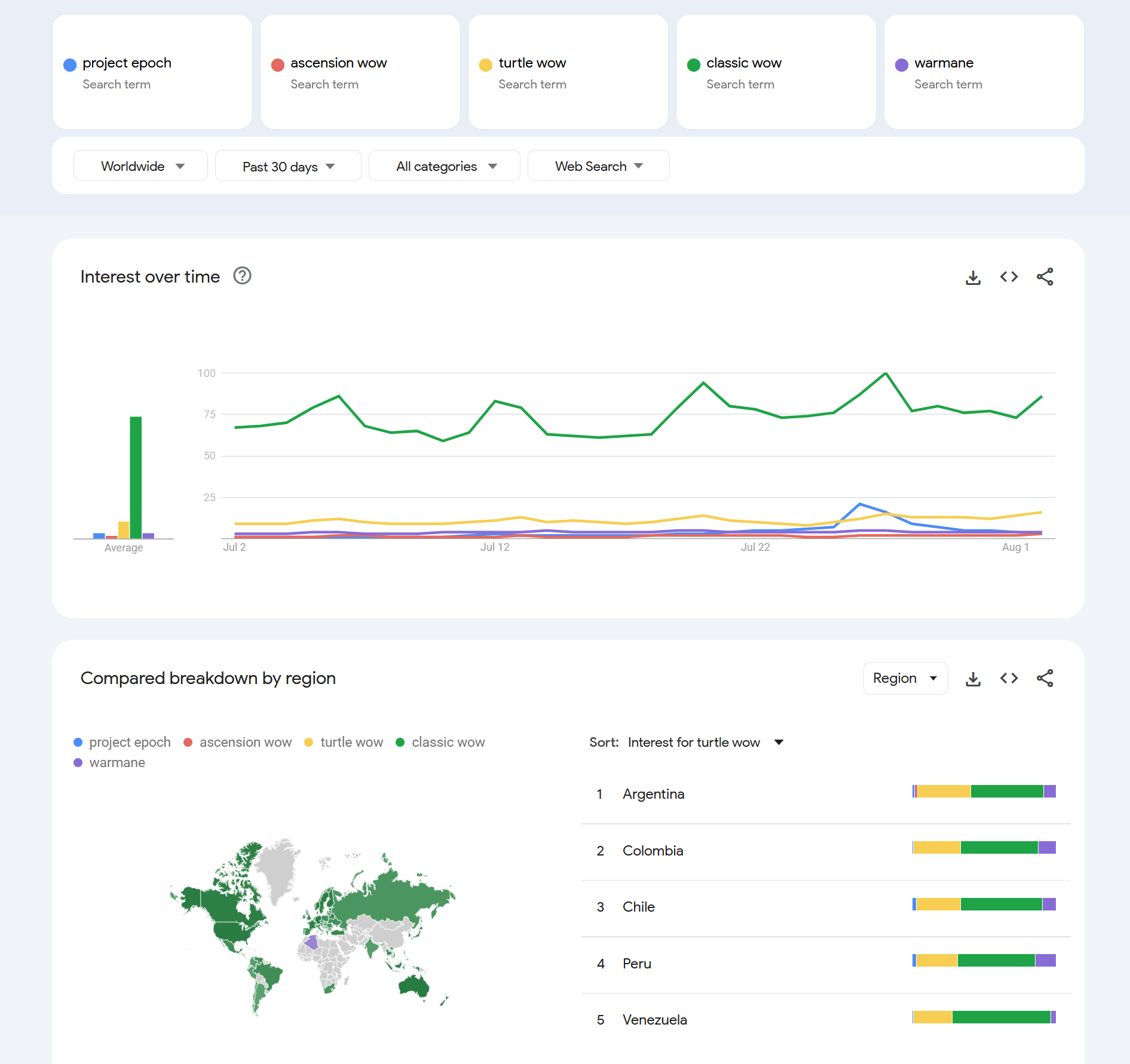Download the region breakdown data
Image resolution: width=1130 pixels, height=1064 pixels.
click(x=973, y=679)
